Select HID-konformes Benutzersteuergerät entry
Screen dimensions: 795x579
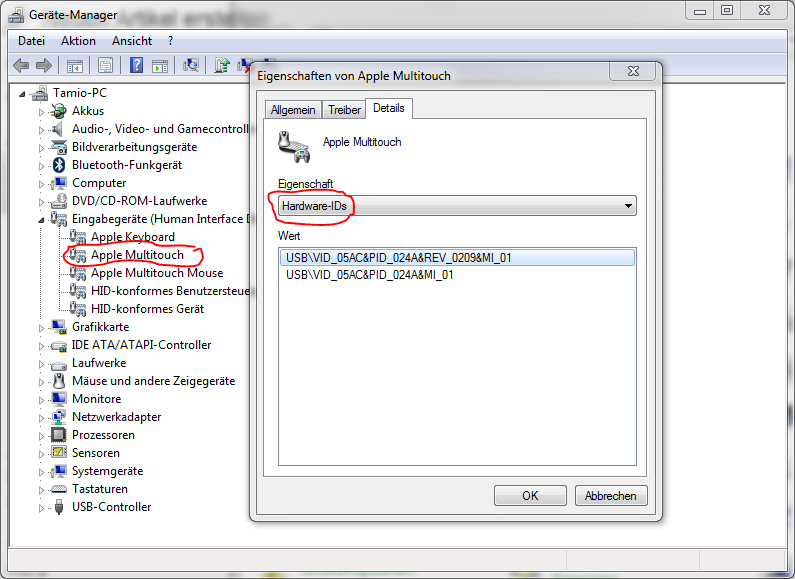(170, 291)
